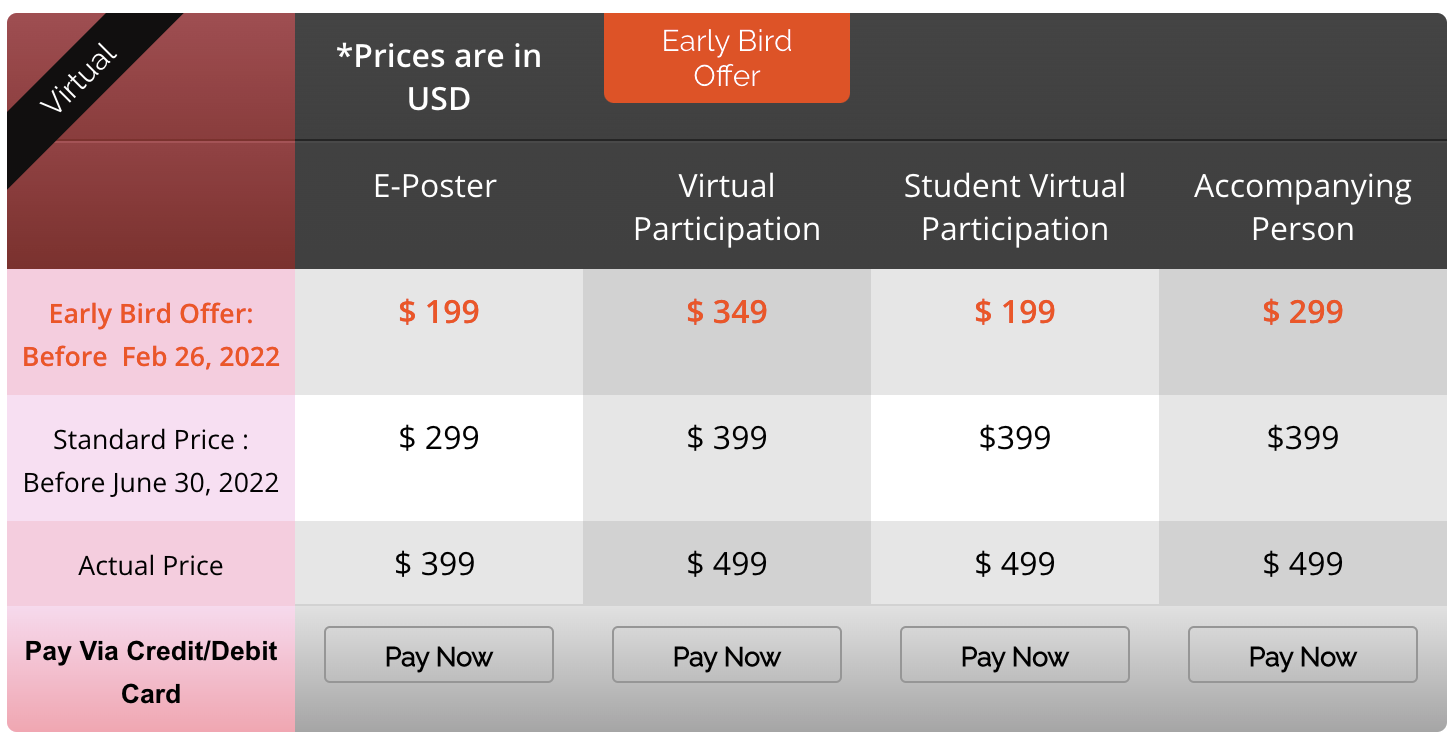This screenshot has height=742, width=1456.
Task: Select the $ 299 Accompanying Person early price
Action: pos(1303,312)
